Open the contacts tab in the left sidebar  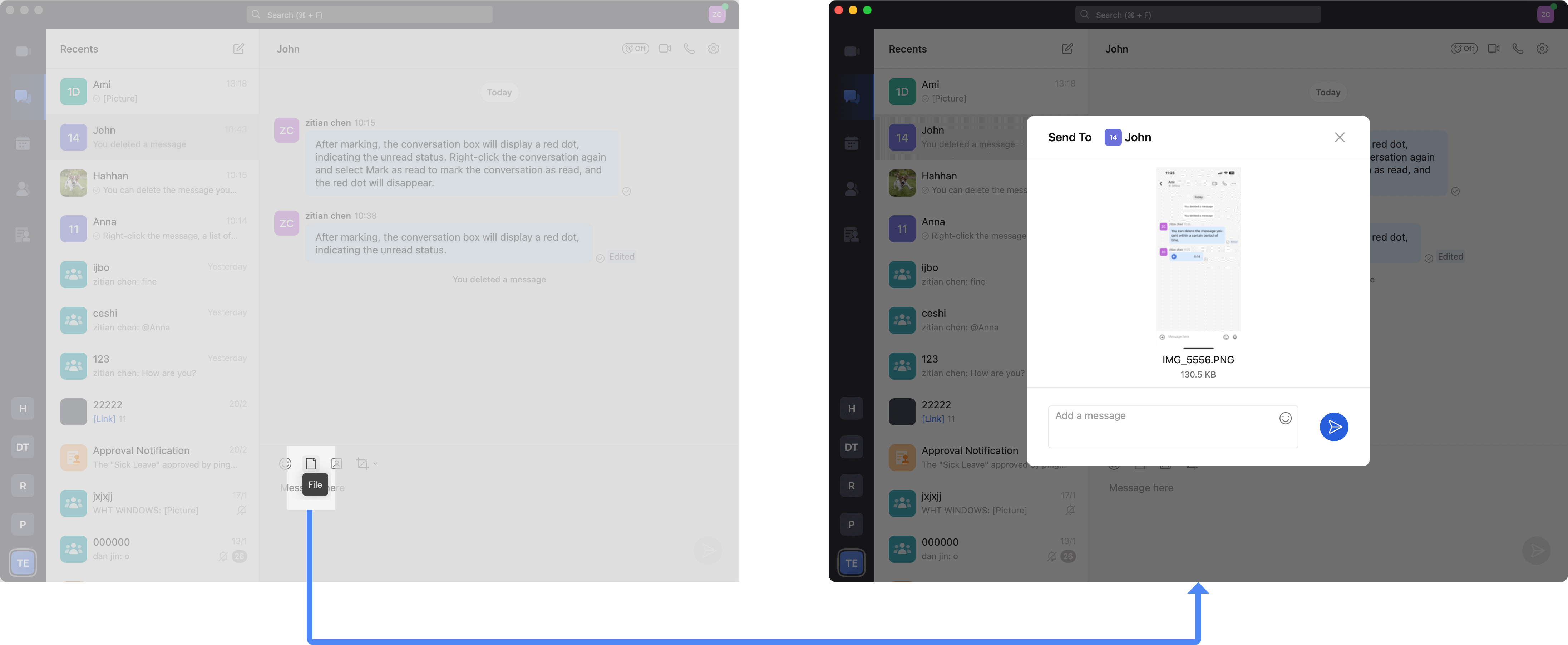pyautogui.click(x=23, y=189)
